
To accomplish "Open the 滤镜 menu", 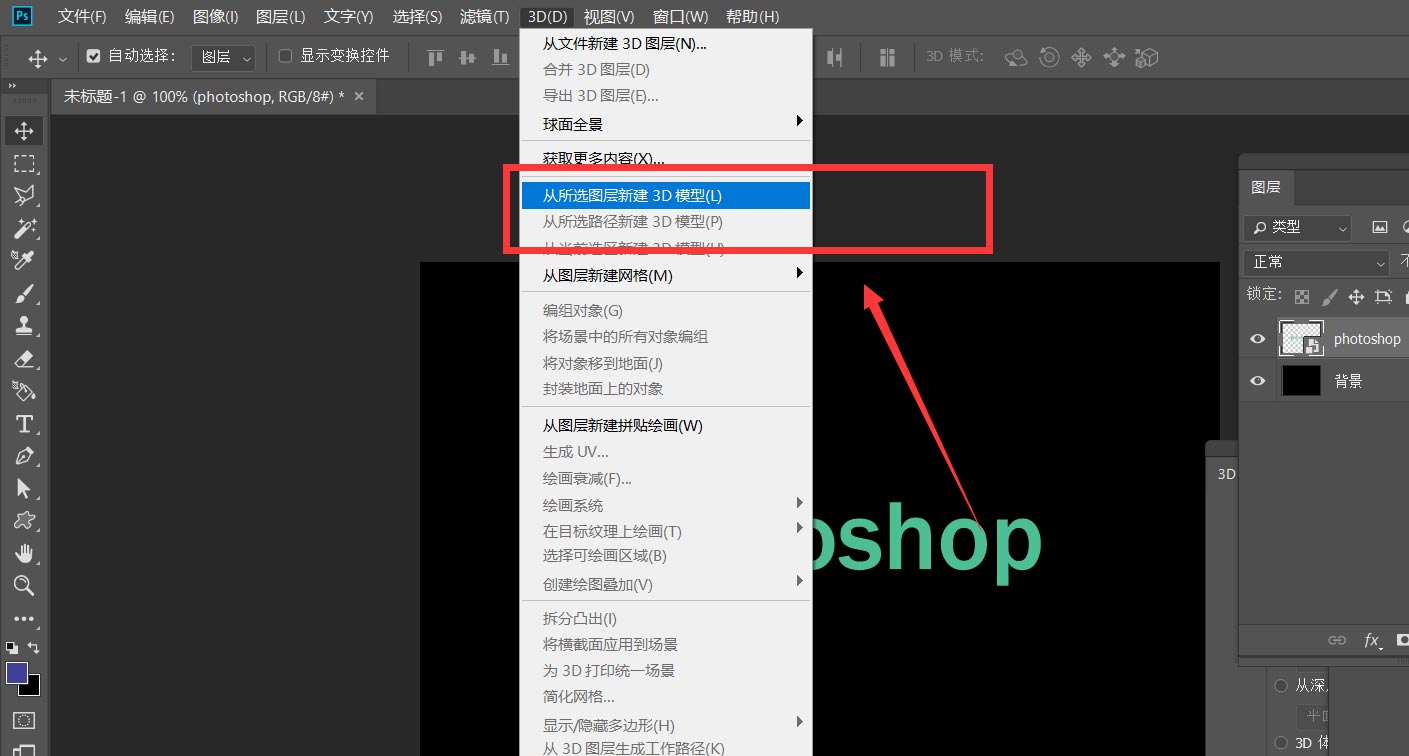I will point(484,15).
